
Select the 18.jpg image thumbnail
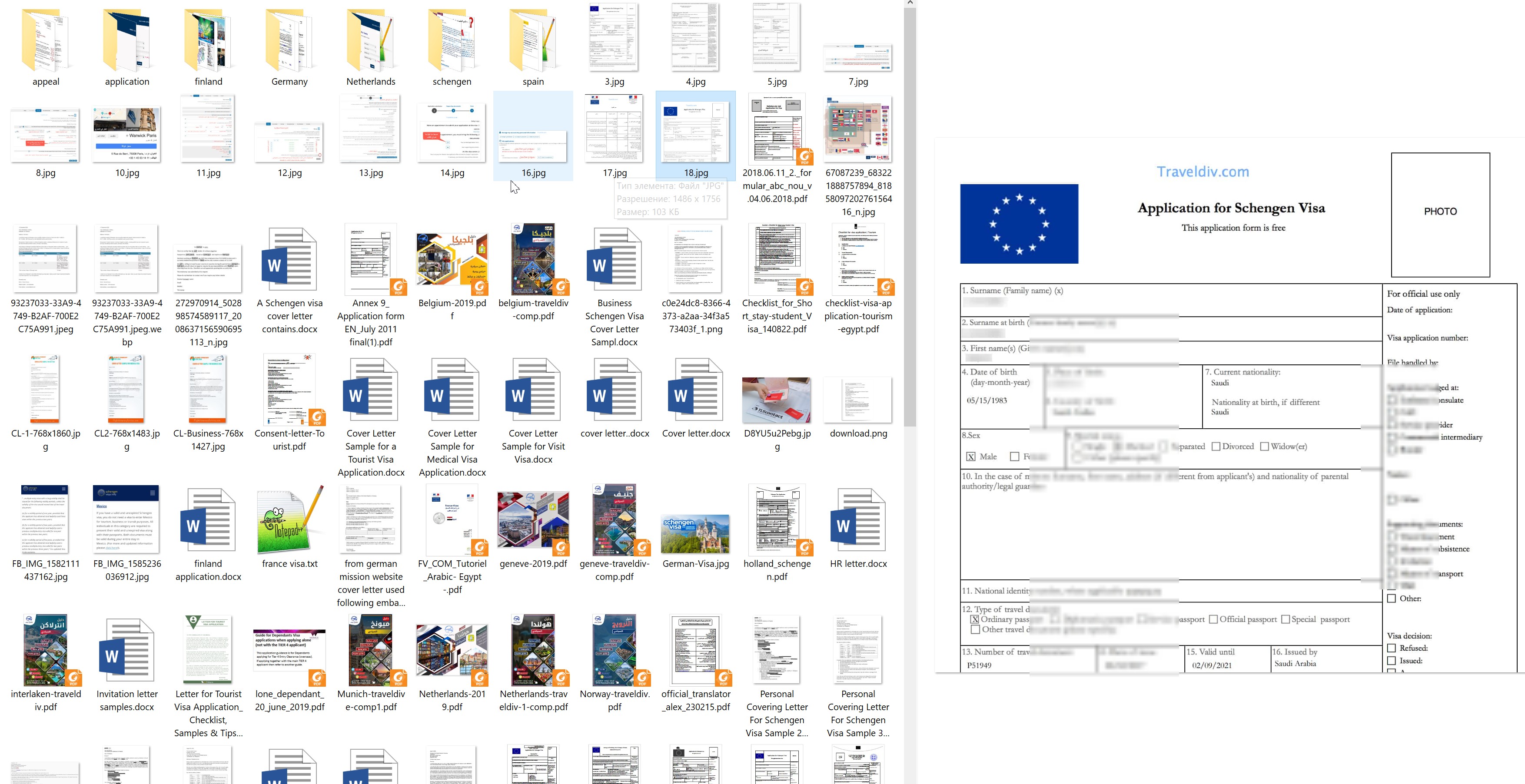pyautogui.click(x=696, y=133)
